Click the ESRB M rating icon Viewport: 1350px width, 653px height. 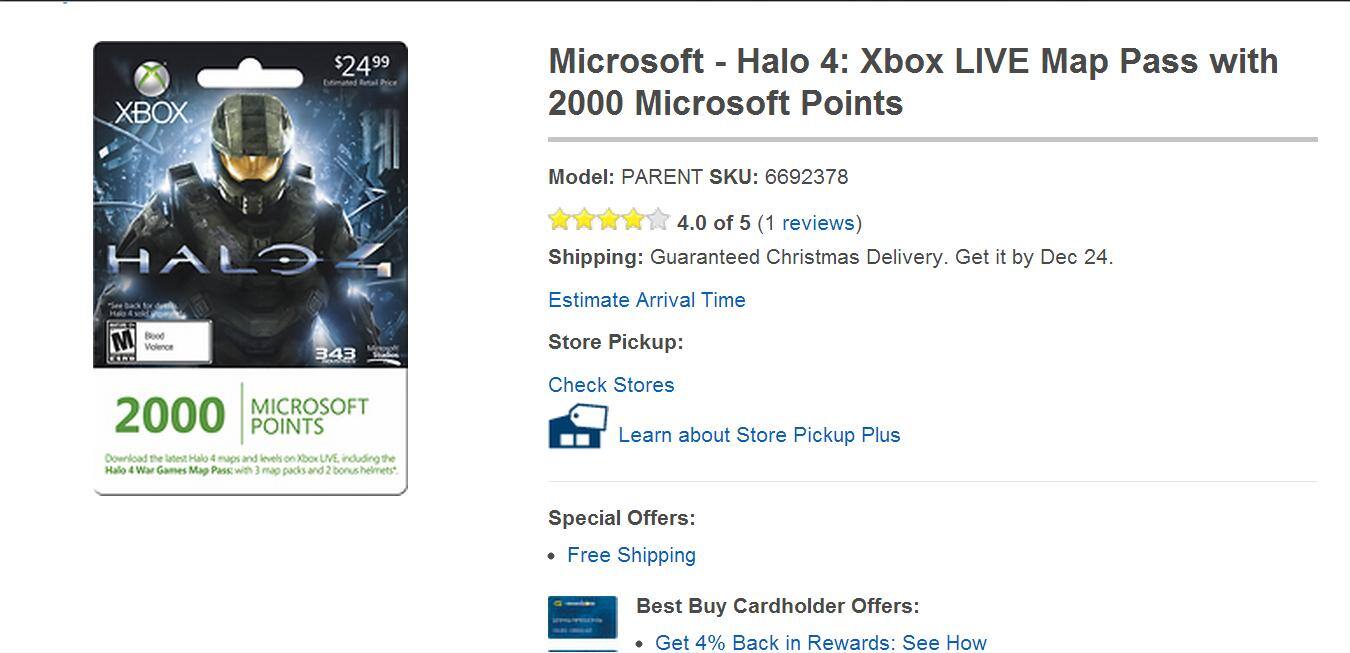click(122, 342)
